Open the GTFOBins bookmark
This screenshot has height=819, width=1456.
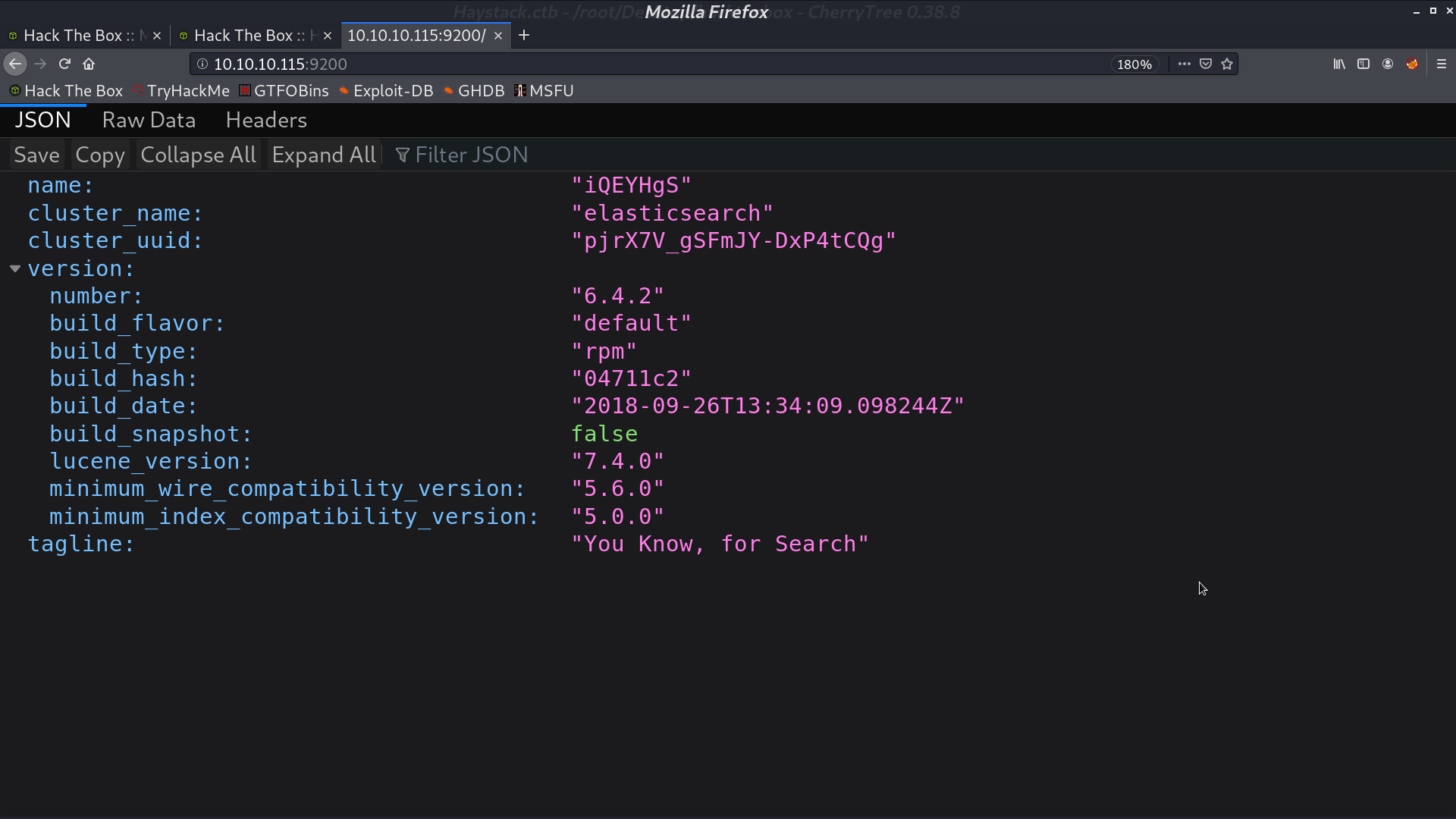pyautogui.click(x=284, y=91)
